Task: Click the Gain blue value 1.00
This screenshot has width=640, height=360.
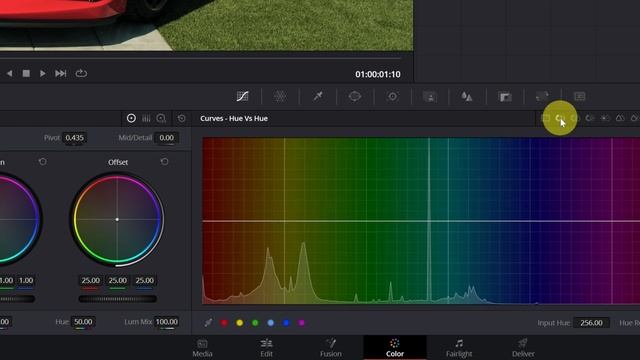Action: pos(26,280)
